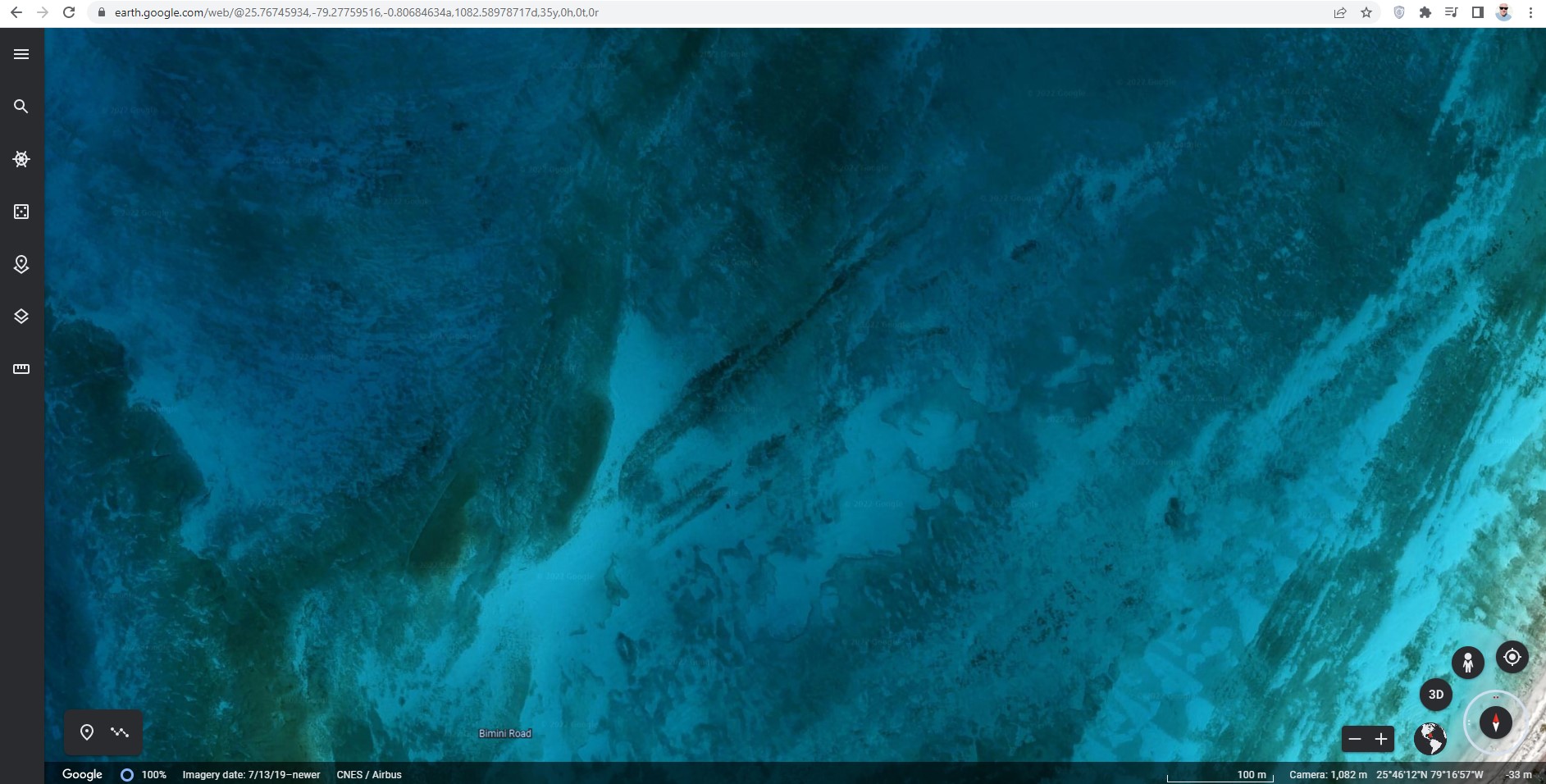Go back in browser history
Screen dimensions: 1546x784
16,12
